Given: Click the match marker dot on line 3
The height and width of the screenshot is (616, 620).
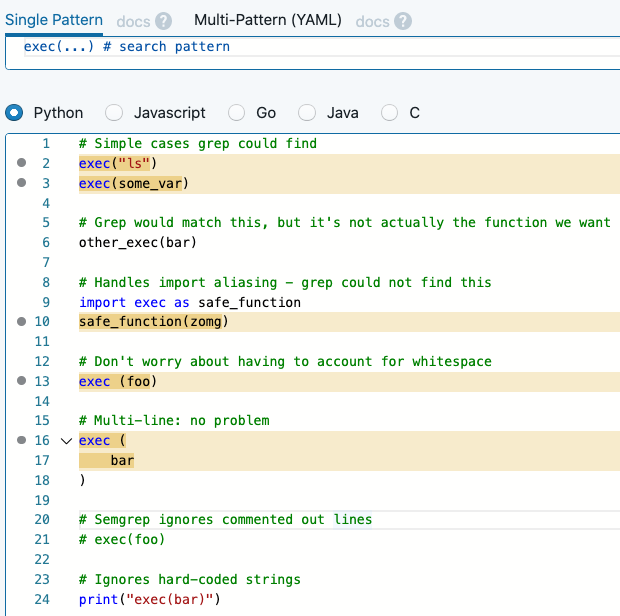Looking at the screenshot, I should (x=22, y=182).
